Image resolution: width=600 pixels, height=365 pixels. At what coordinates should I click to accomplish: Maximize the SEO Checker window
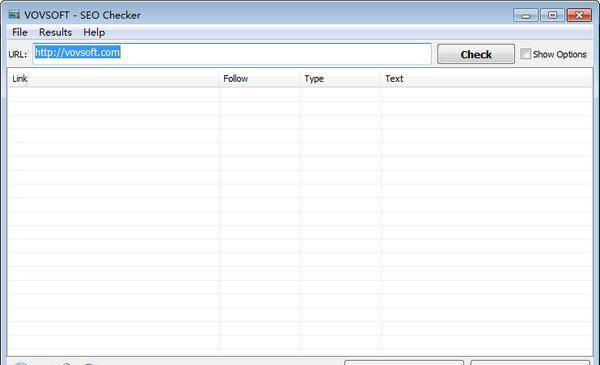[x=552, y=15]
